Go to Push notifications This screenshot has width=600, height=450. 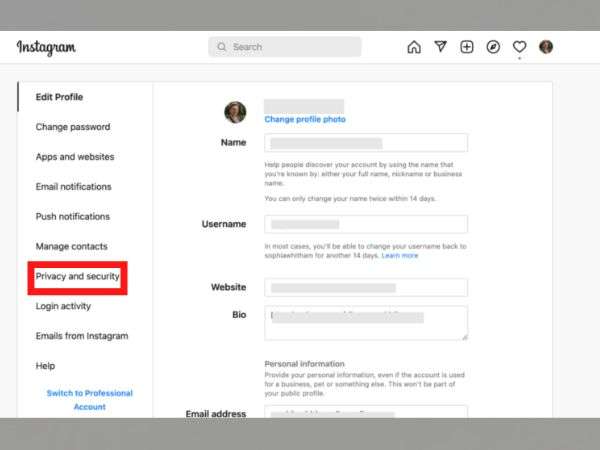(x=73, y=217)
